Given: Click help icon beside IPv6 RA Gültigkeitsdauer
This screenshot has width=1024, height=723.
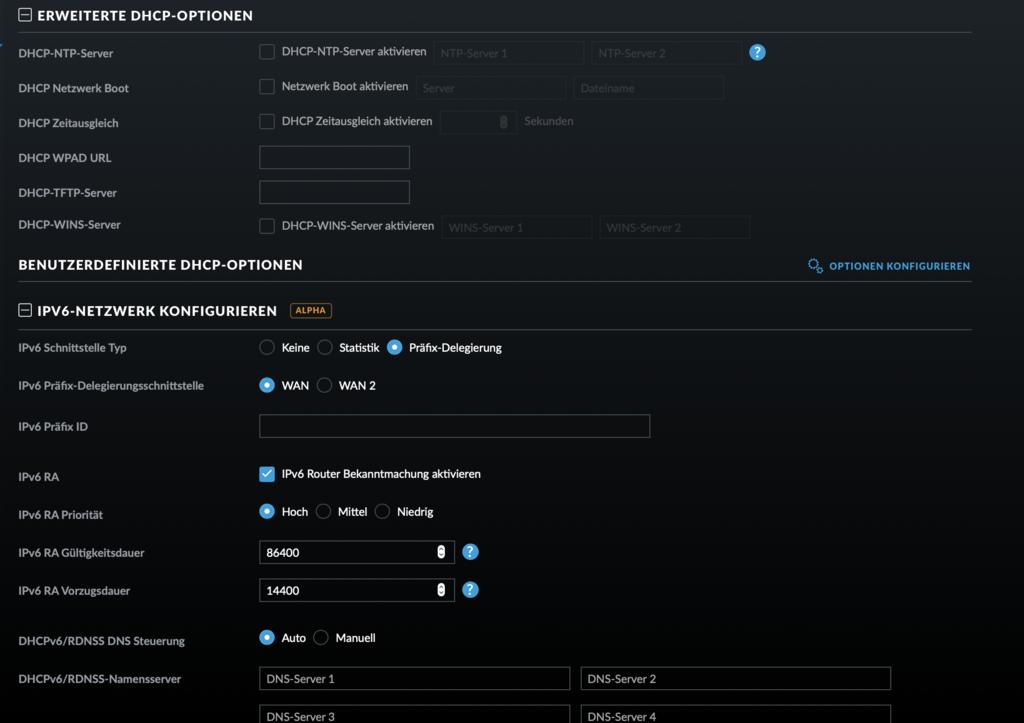Looking at the screenshot, I should point(470,552).
